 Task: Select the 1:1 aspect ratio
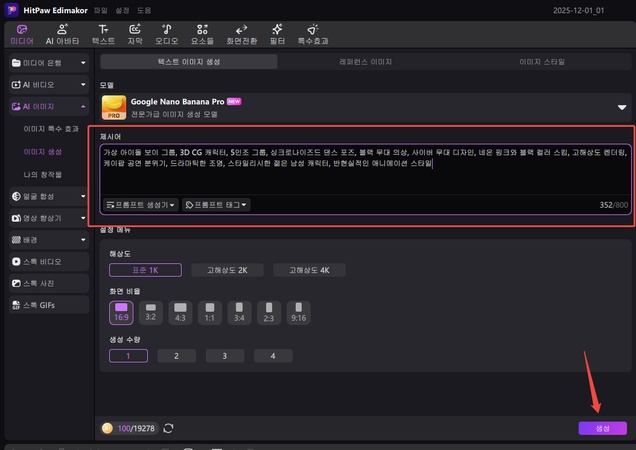[210, 312]
